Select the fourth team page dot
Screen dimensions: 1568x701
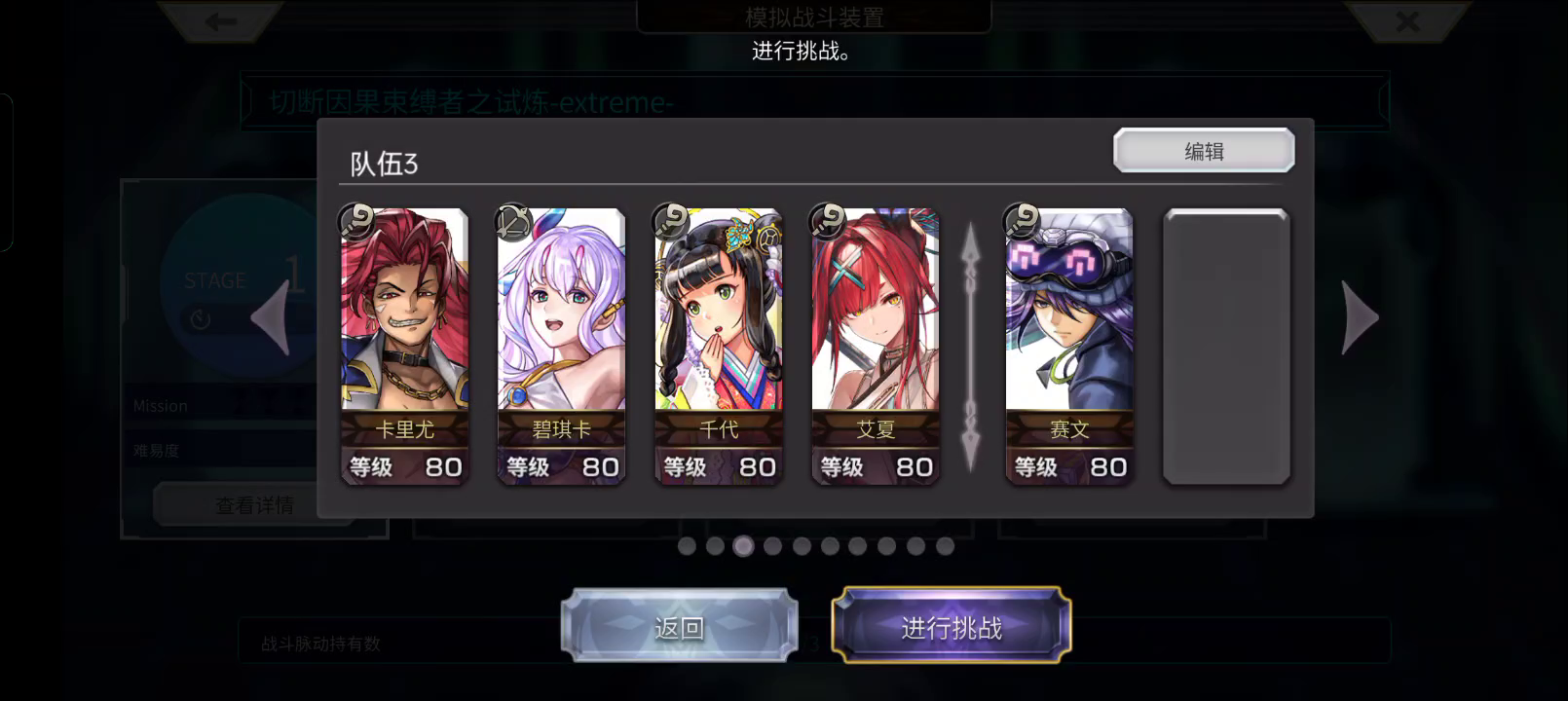(772, 546)
